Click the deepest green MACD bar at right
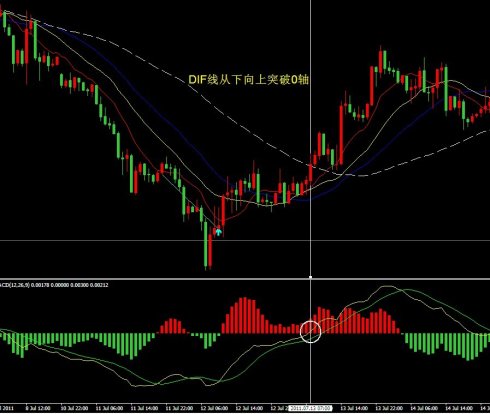 [468, 347]
